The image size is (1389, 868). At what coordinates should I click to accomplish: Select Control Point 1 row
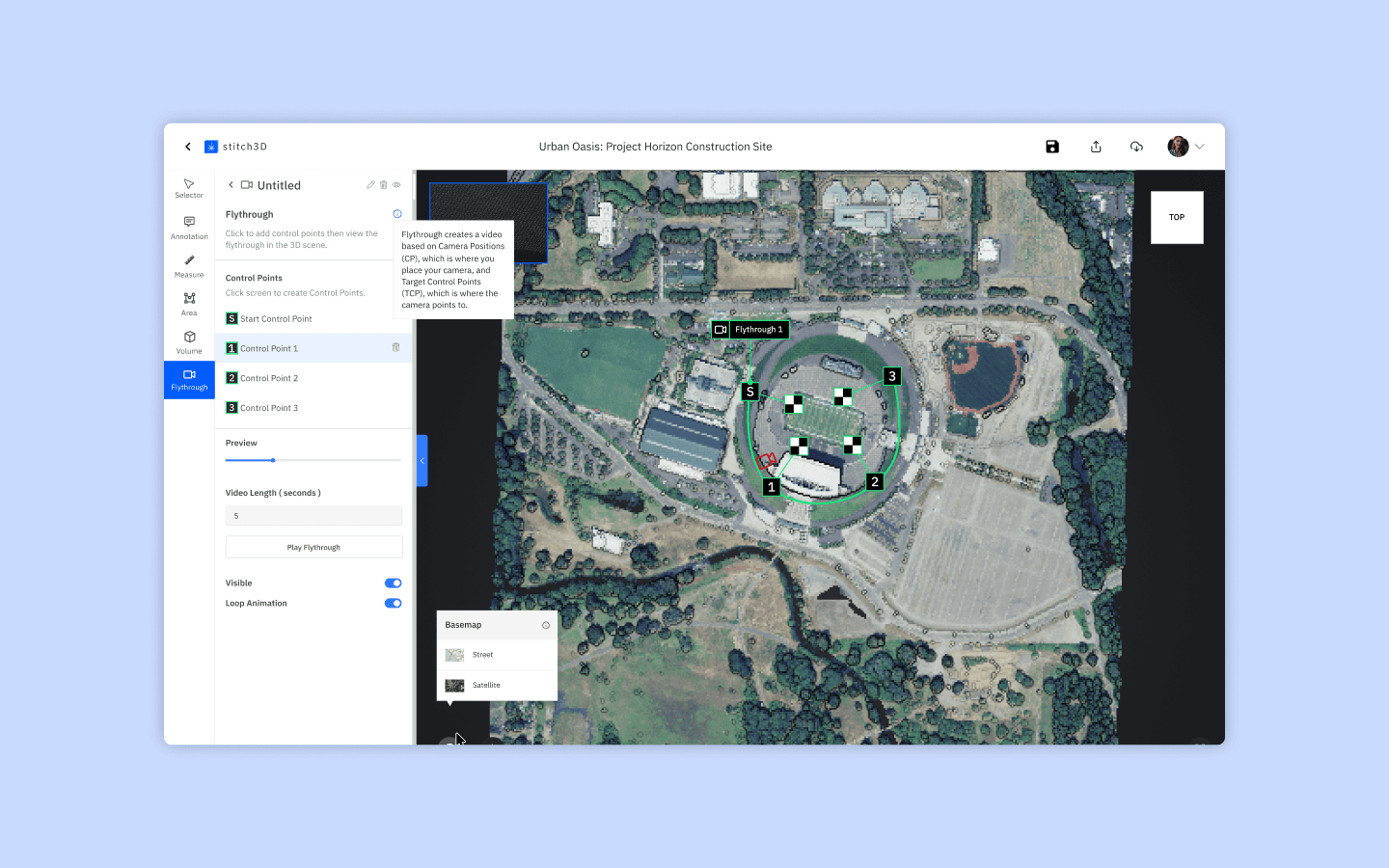click(x=313, y=348)
